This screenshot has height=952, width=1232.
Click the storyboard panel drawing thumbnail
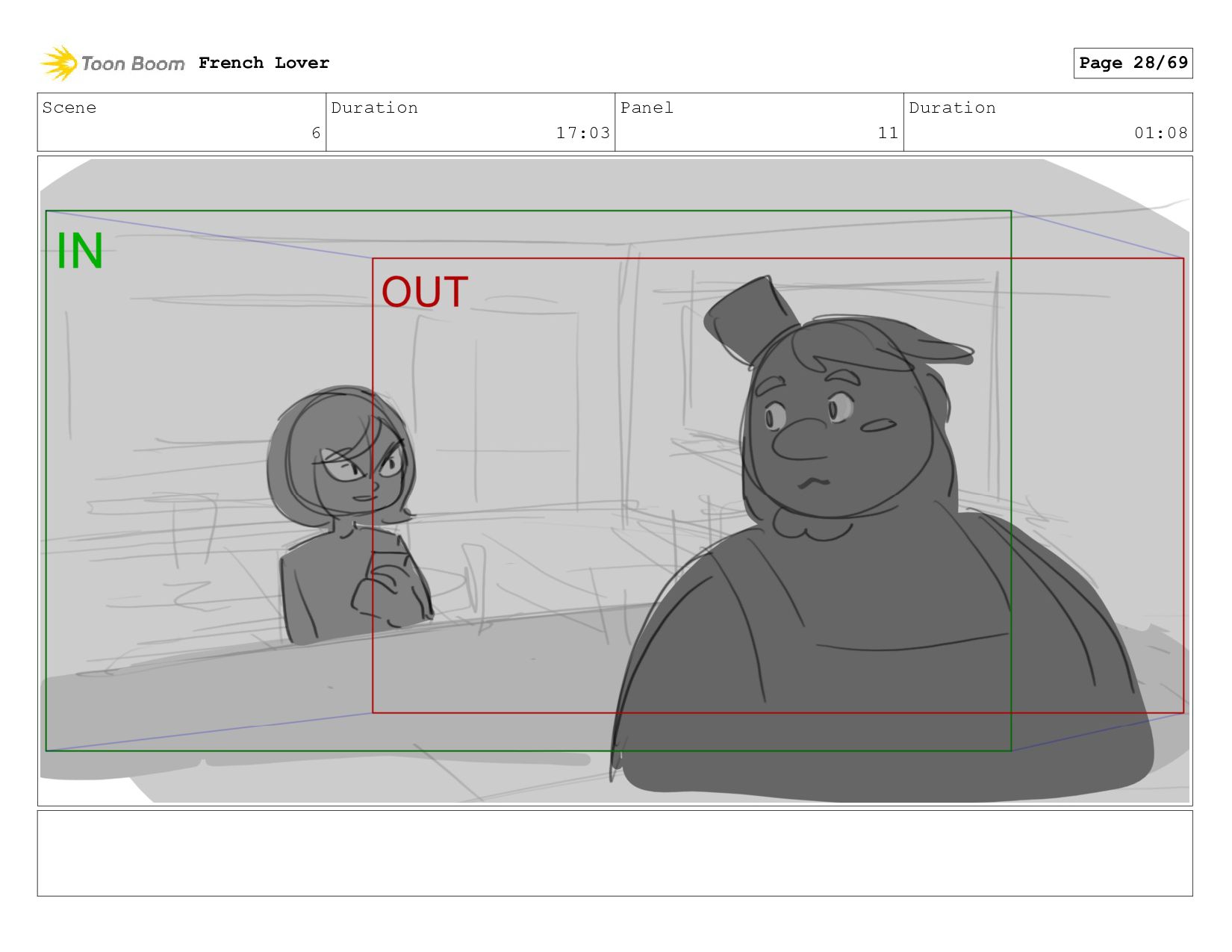(615, 480)
